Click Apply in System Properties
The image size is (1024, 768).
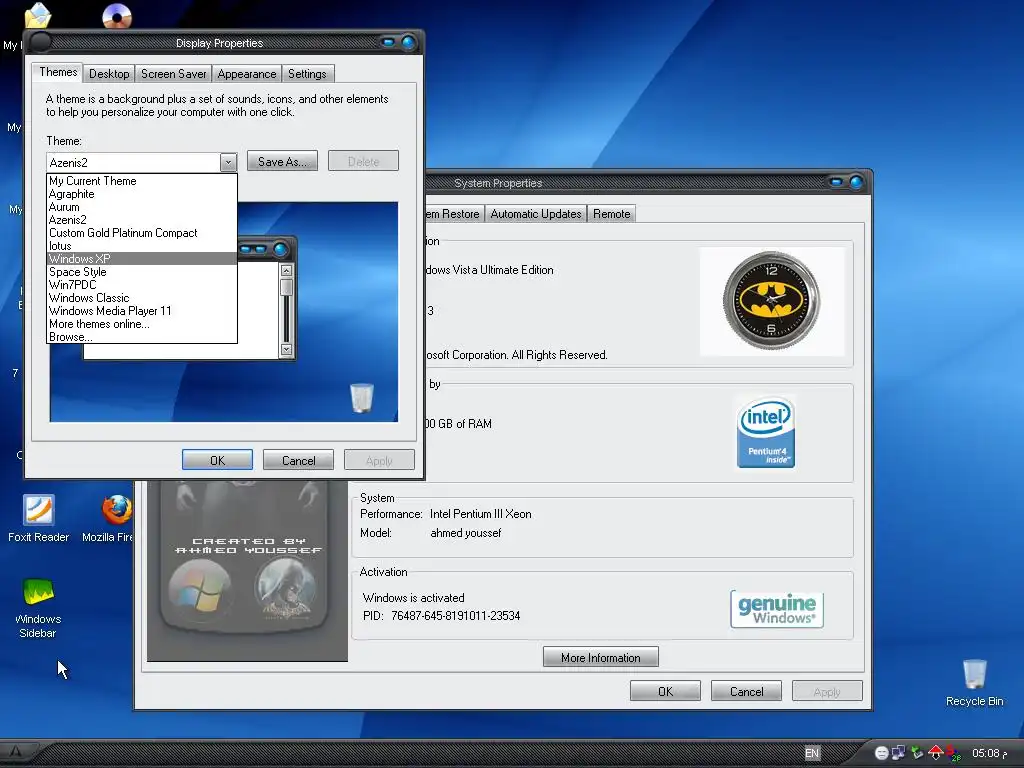coord(827,691)
